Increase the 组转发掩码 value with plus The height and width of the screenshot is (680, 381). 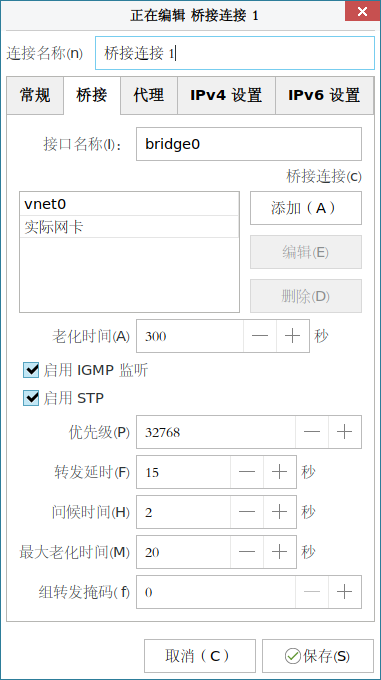click(345, 592)
